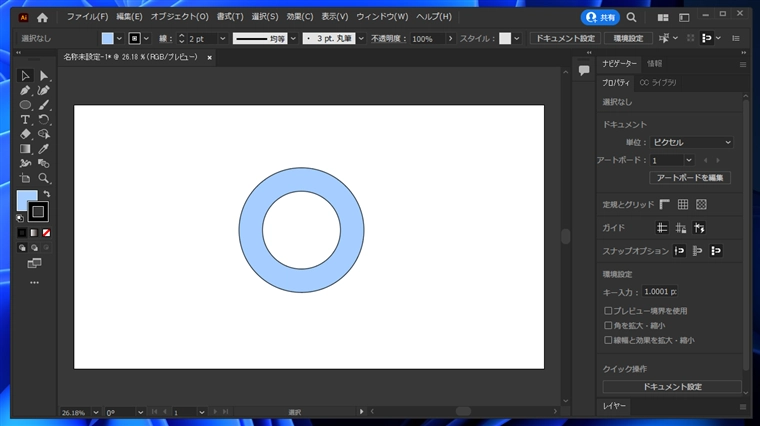Click the fill color swatch in toolbar

click(x=24, y=198)
